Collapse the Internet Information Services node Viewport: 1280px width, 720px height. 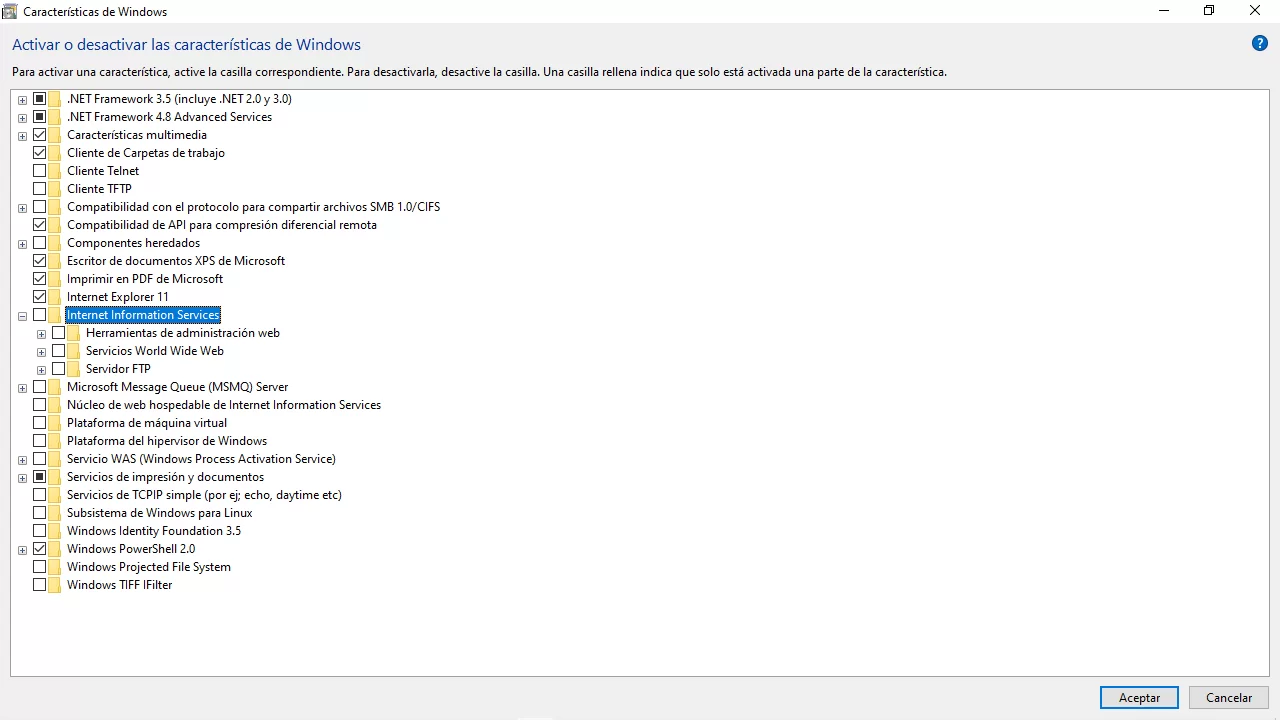[x=22, y=316]
